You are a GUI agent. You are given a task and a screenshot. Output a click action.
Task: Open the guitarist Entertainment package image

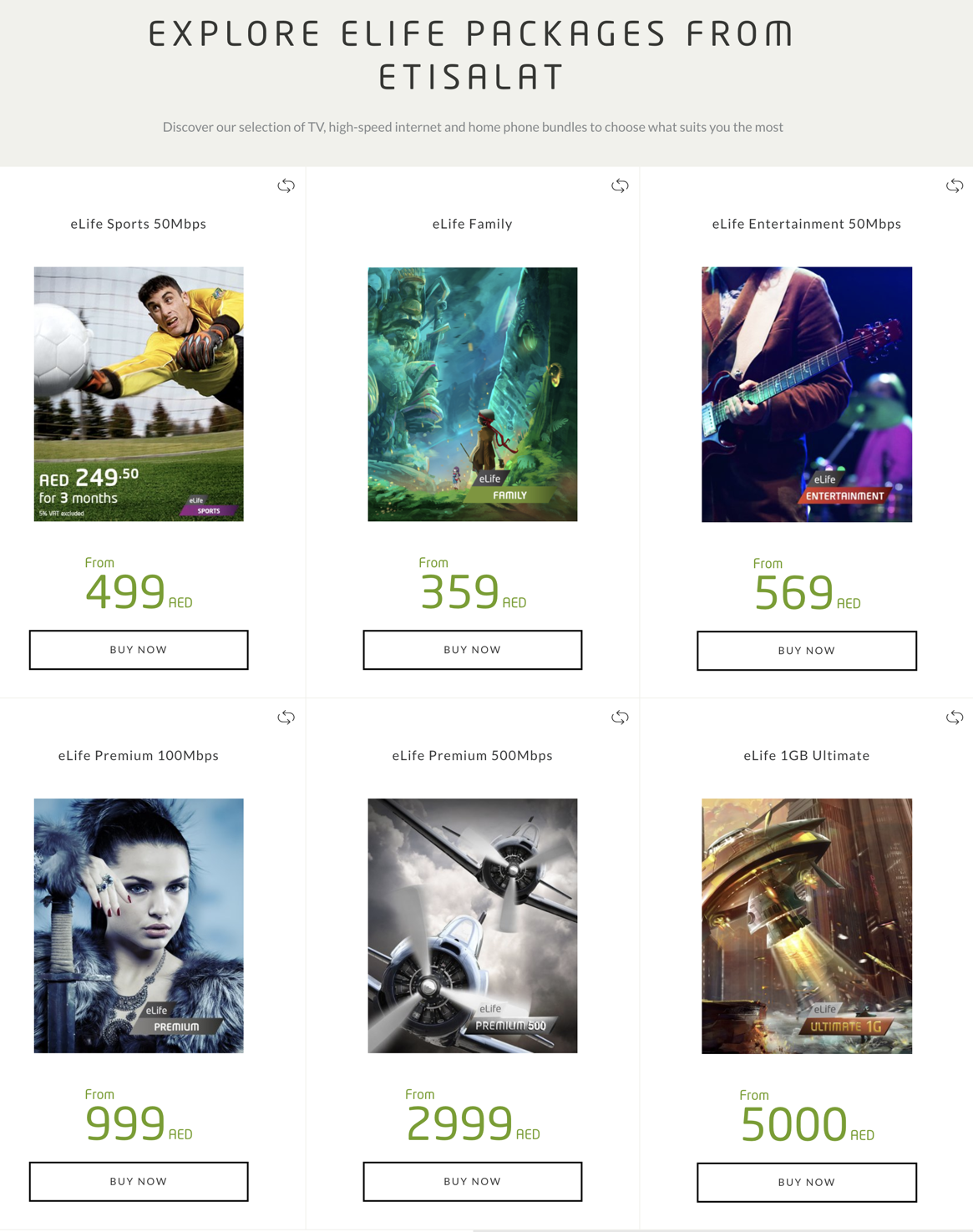[807, 394]
